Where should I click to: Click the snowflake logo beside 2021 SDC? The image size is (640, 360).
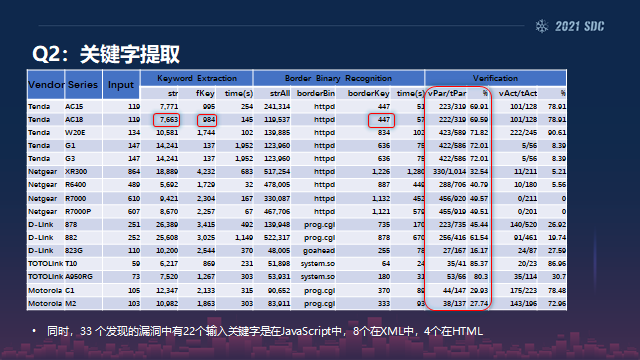coord(542,26)
